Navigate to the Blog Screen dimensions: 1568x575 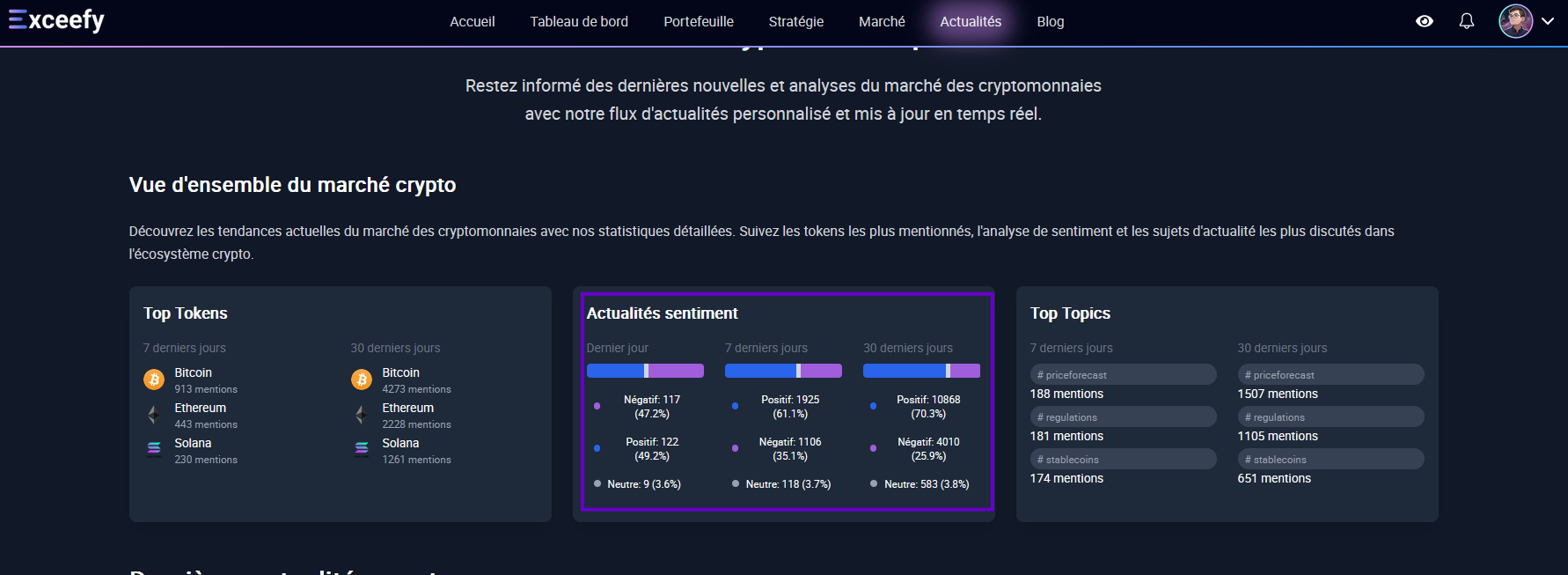point(1051,21)
